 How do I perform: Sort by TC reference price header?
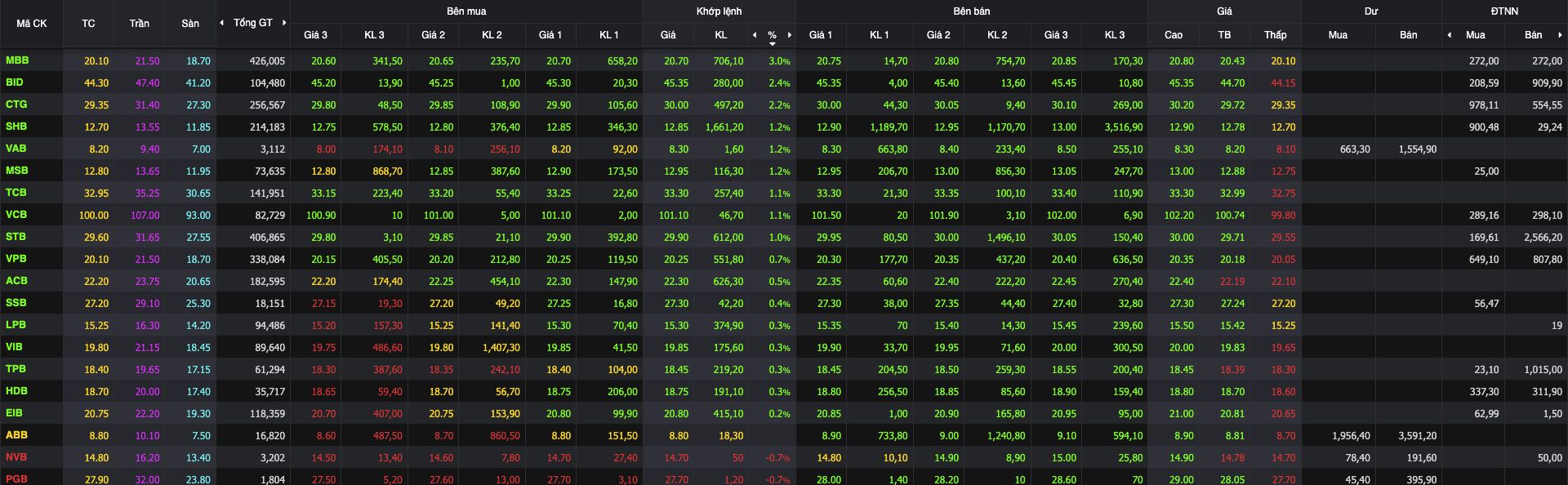tap(88, 24)
